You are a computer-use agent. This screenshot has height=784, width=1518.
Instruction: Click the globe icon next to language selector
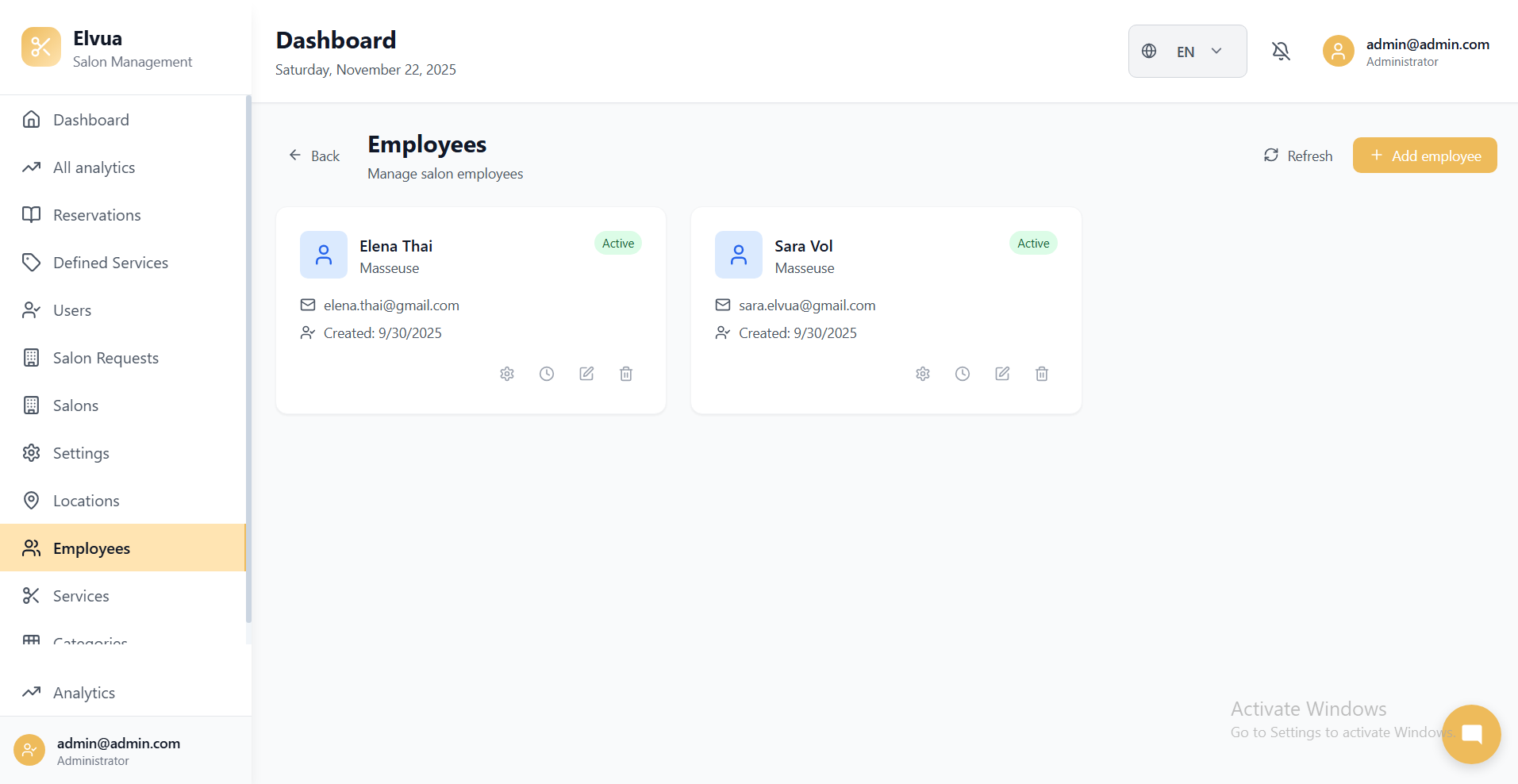pyautogui.click(x=1148, y=51)
